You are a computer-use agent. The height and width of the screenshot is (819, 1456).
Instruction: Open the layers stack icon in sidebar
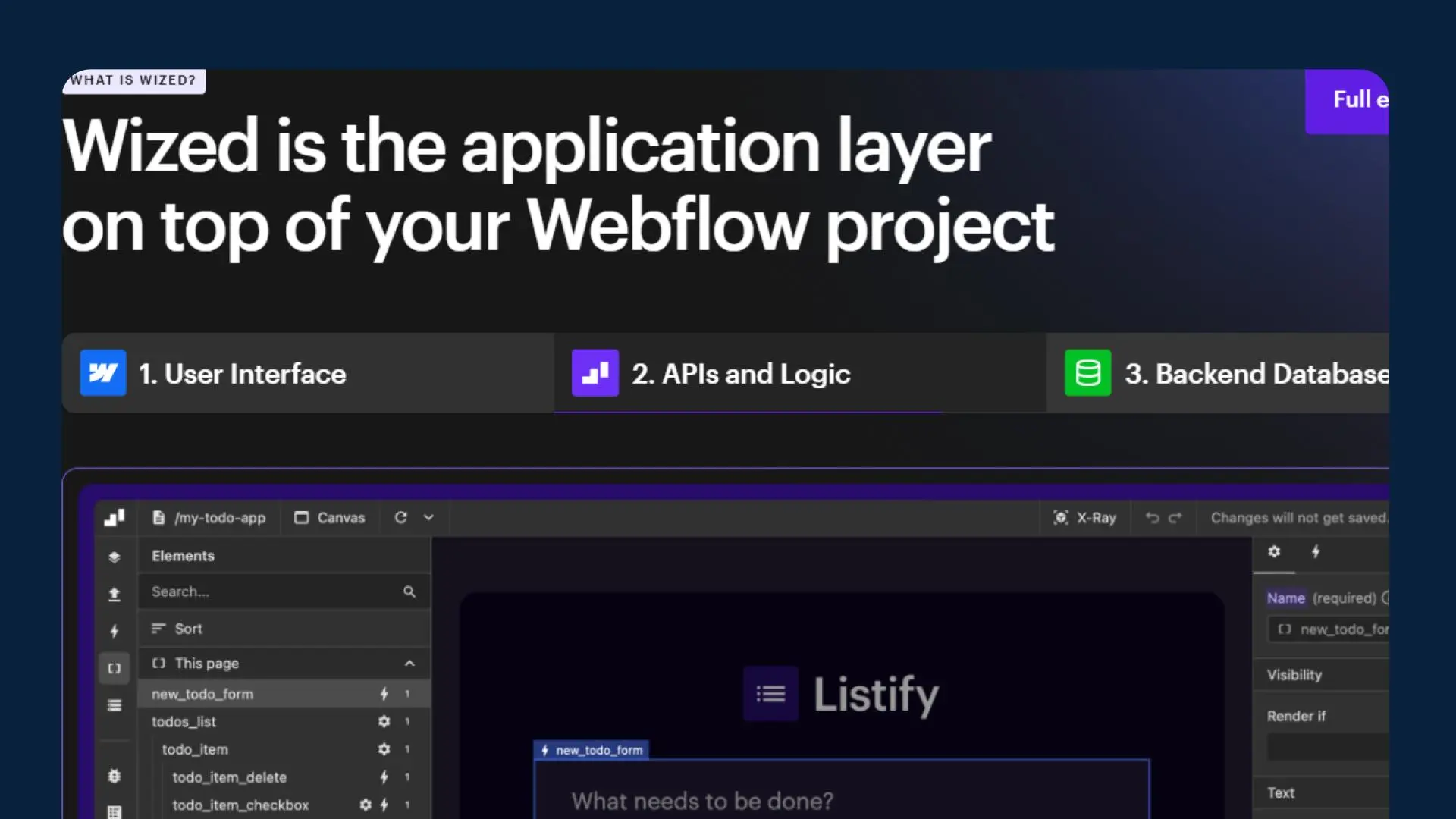click(115, 557)
